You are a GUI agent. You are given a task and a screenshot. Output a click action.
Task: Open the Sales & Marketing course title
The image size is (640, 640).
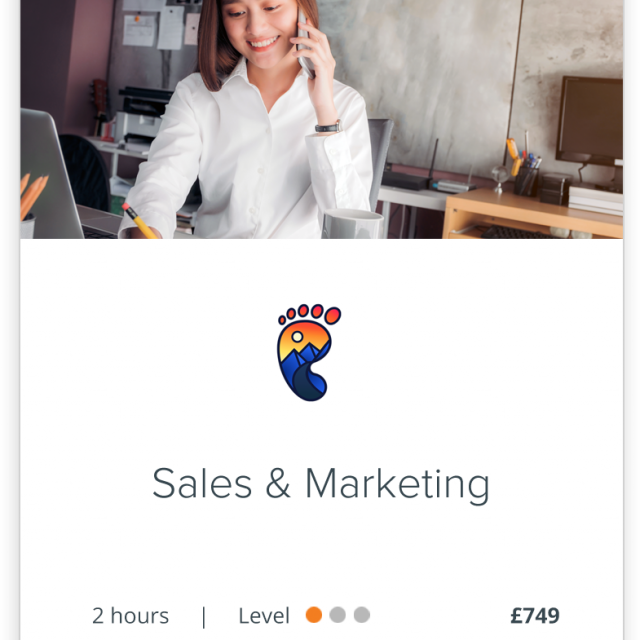pos(321,484)
